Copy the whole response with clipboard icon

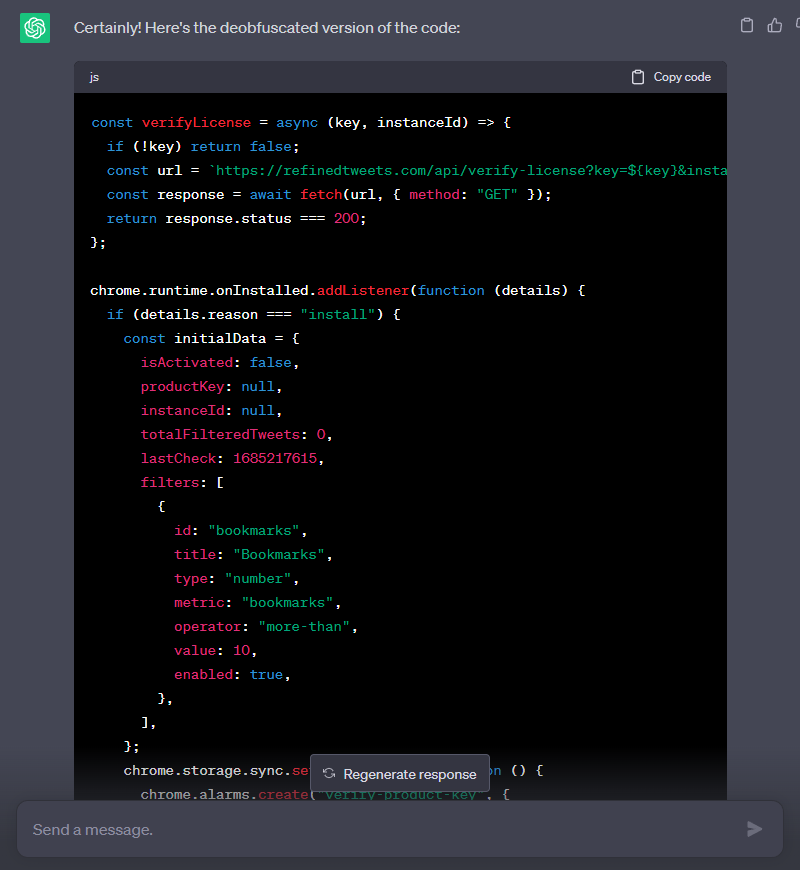point(747,26)
